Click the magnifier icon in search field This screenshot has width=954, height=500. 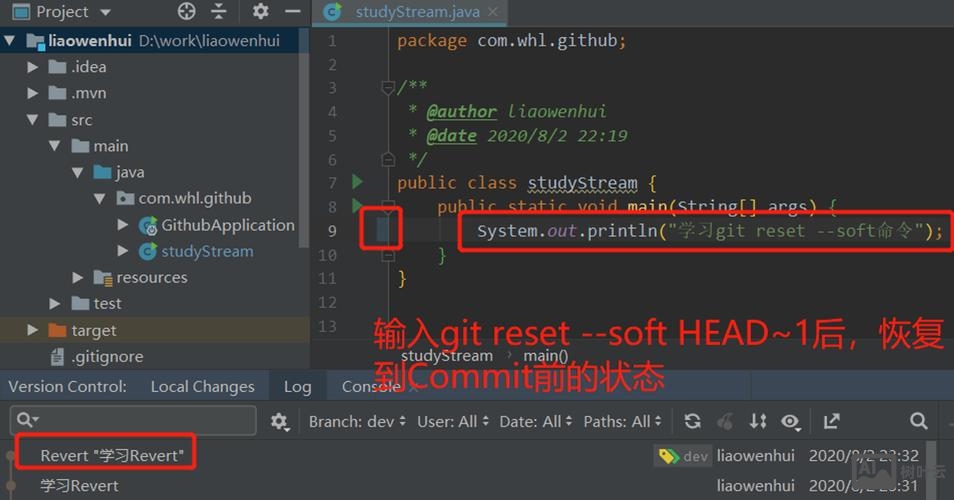point(27,420)
